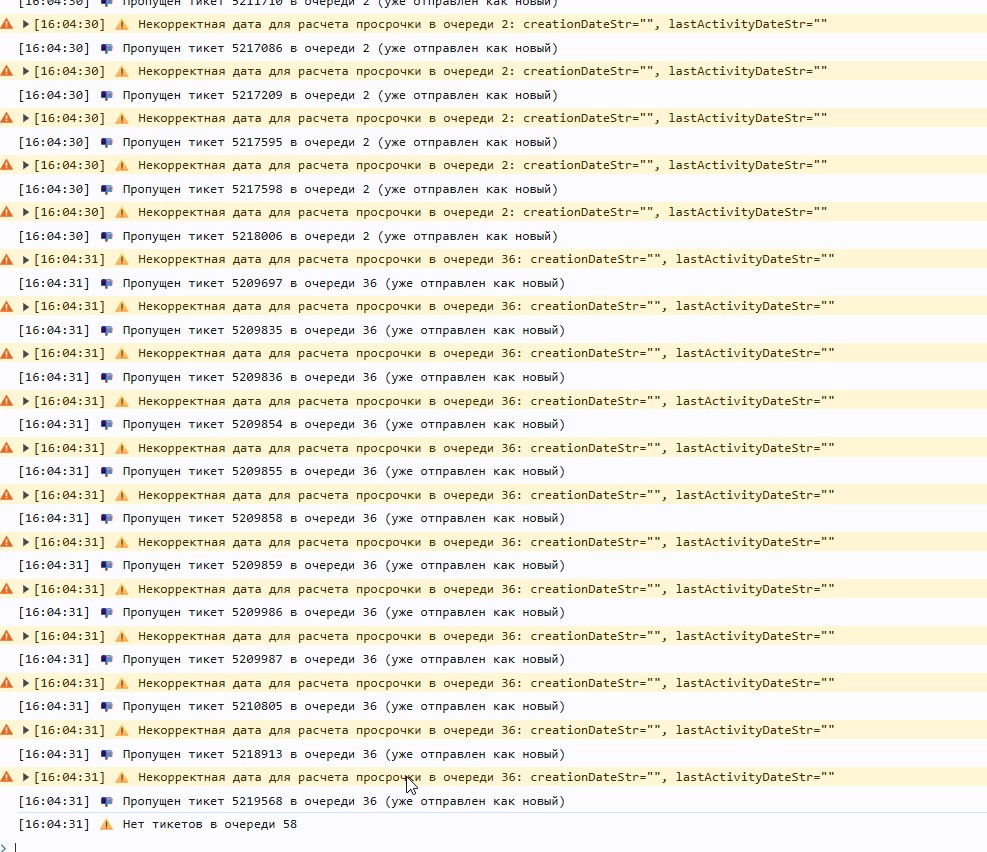Click the icon next to ticket 5218006
Screen dimensions: 987x852
(107, 236)
